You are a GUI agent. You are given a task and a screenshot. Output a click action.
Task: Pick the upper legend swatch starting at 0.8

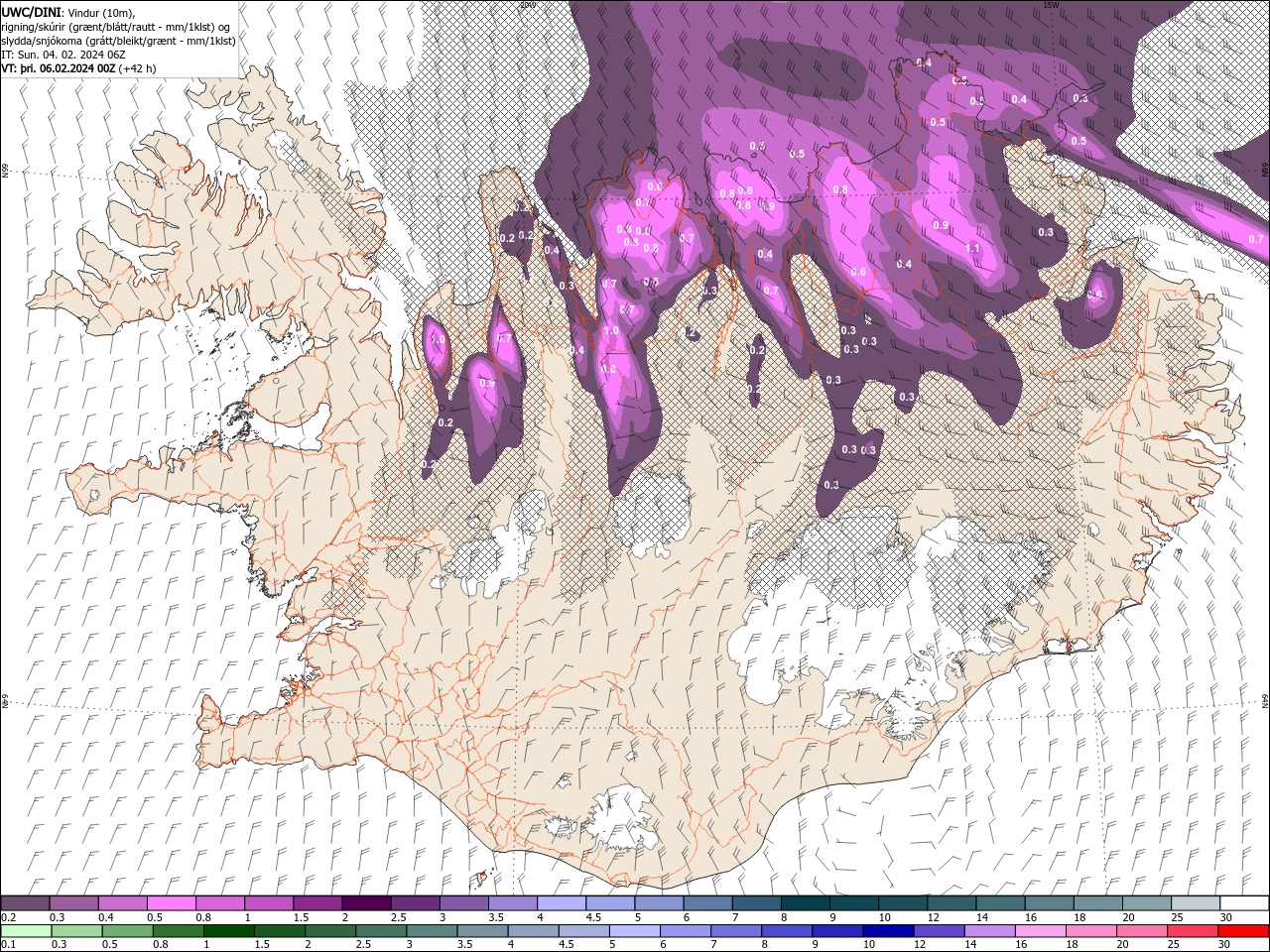tap(219, 903)
